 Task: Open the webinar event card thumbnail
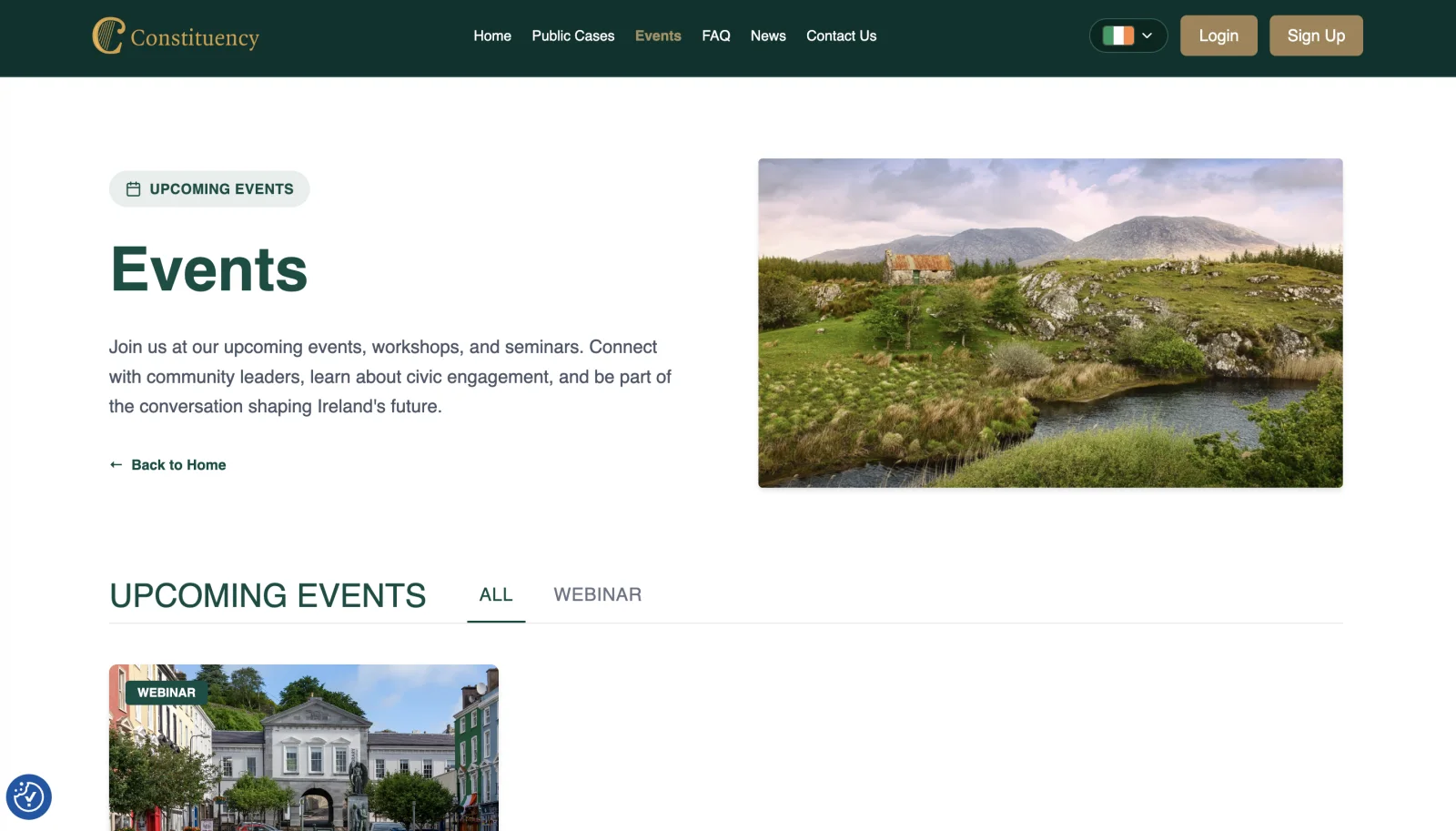click(x=304, y=747)
